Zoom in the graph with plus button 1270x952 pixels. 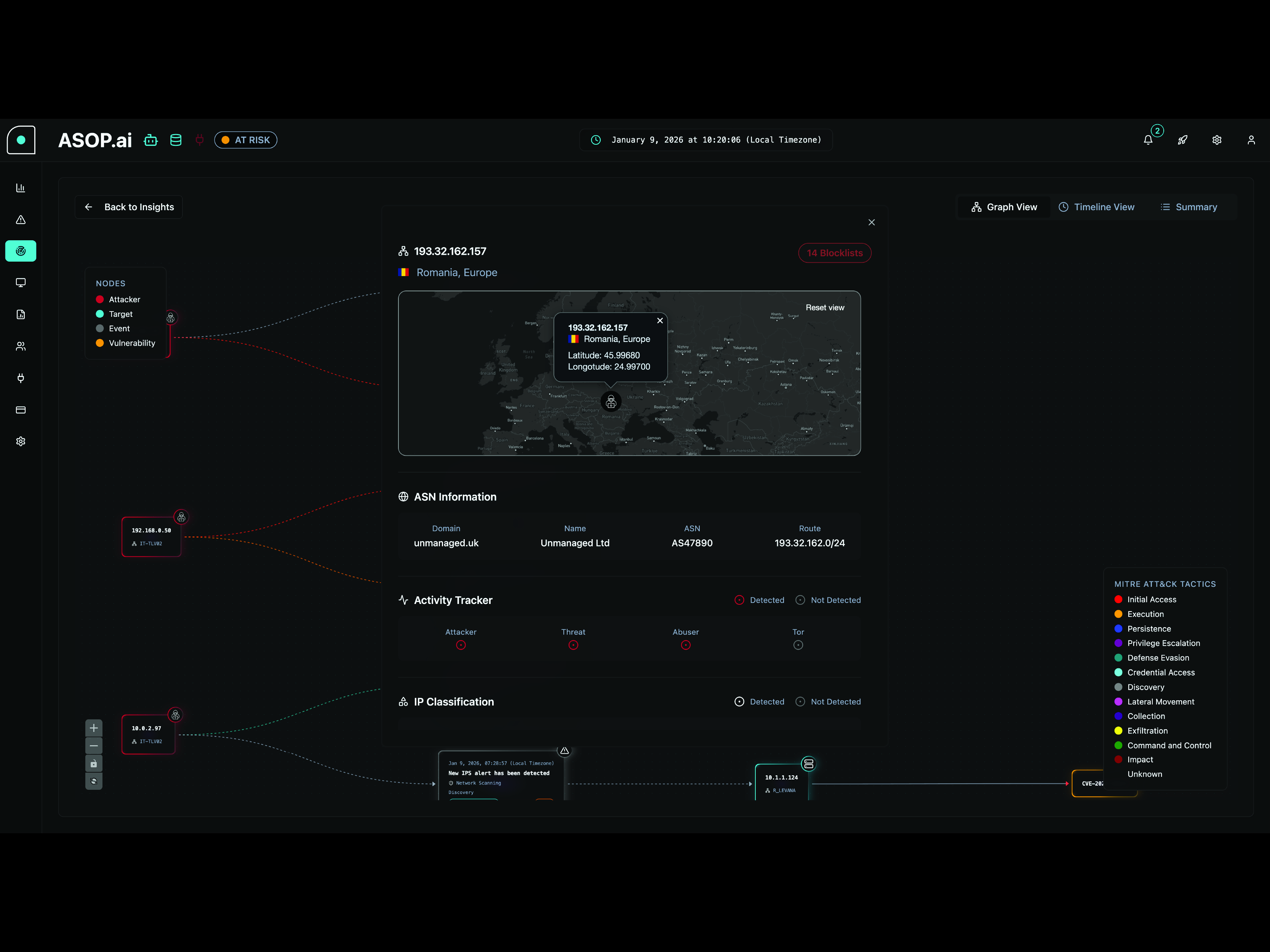click(x=94, y=728)
